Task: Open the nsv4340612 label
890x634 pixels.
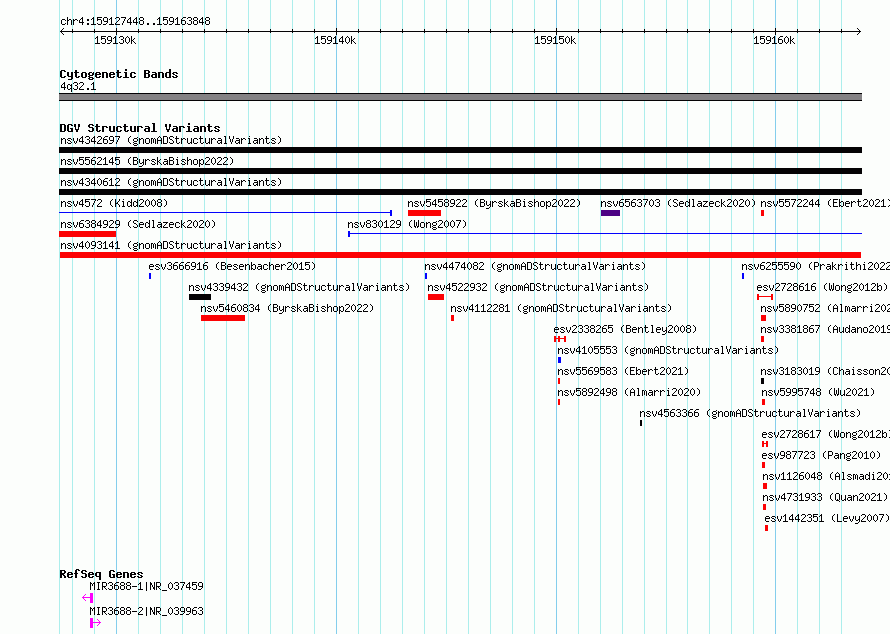Action: [x=171, y=182]
